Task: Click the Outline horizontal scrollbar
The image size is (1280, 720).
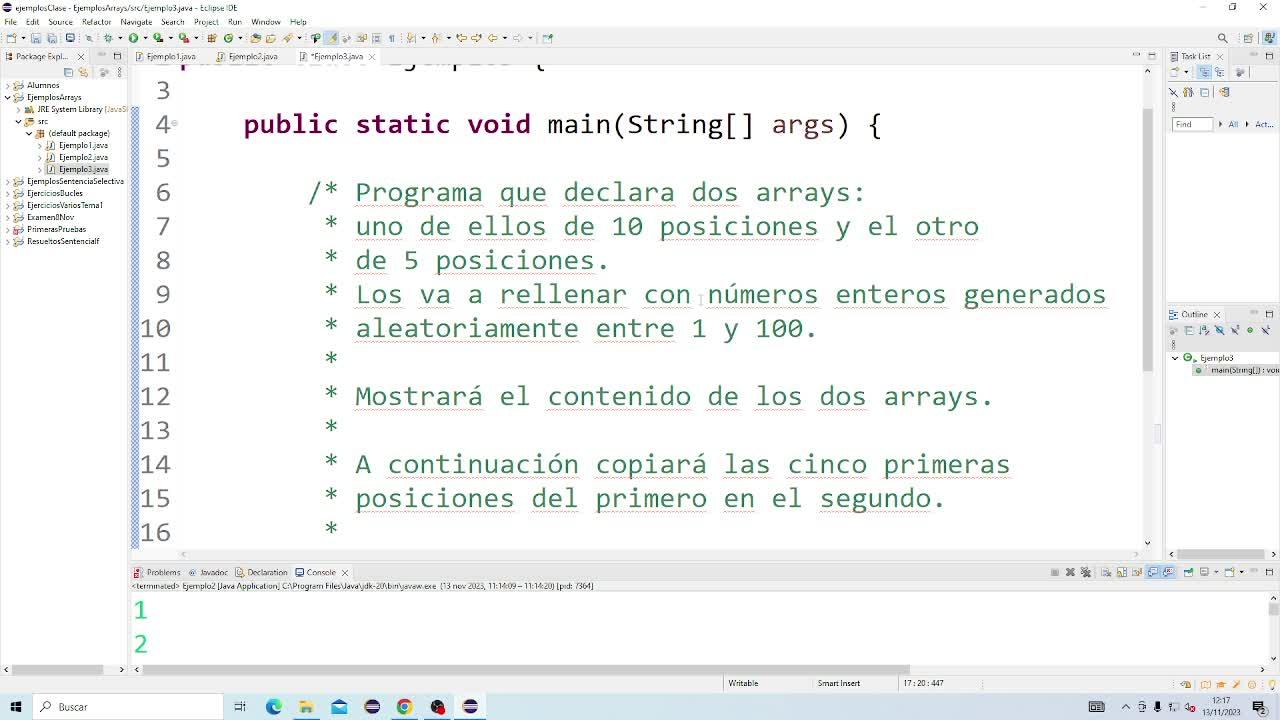Action: point(1220,554)
